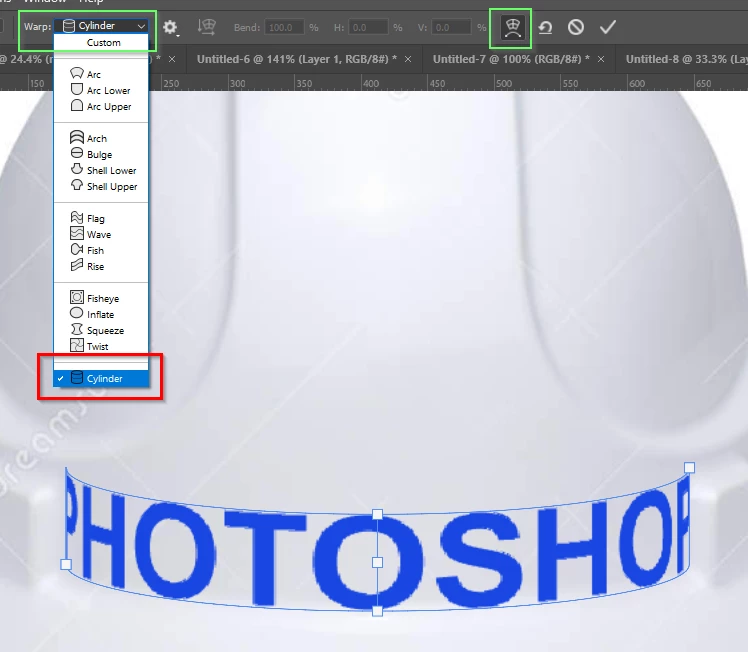Pick the Flag warp style

(x=101, y=218)
